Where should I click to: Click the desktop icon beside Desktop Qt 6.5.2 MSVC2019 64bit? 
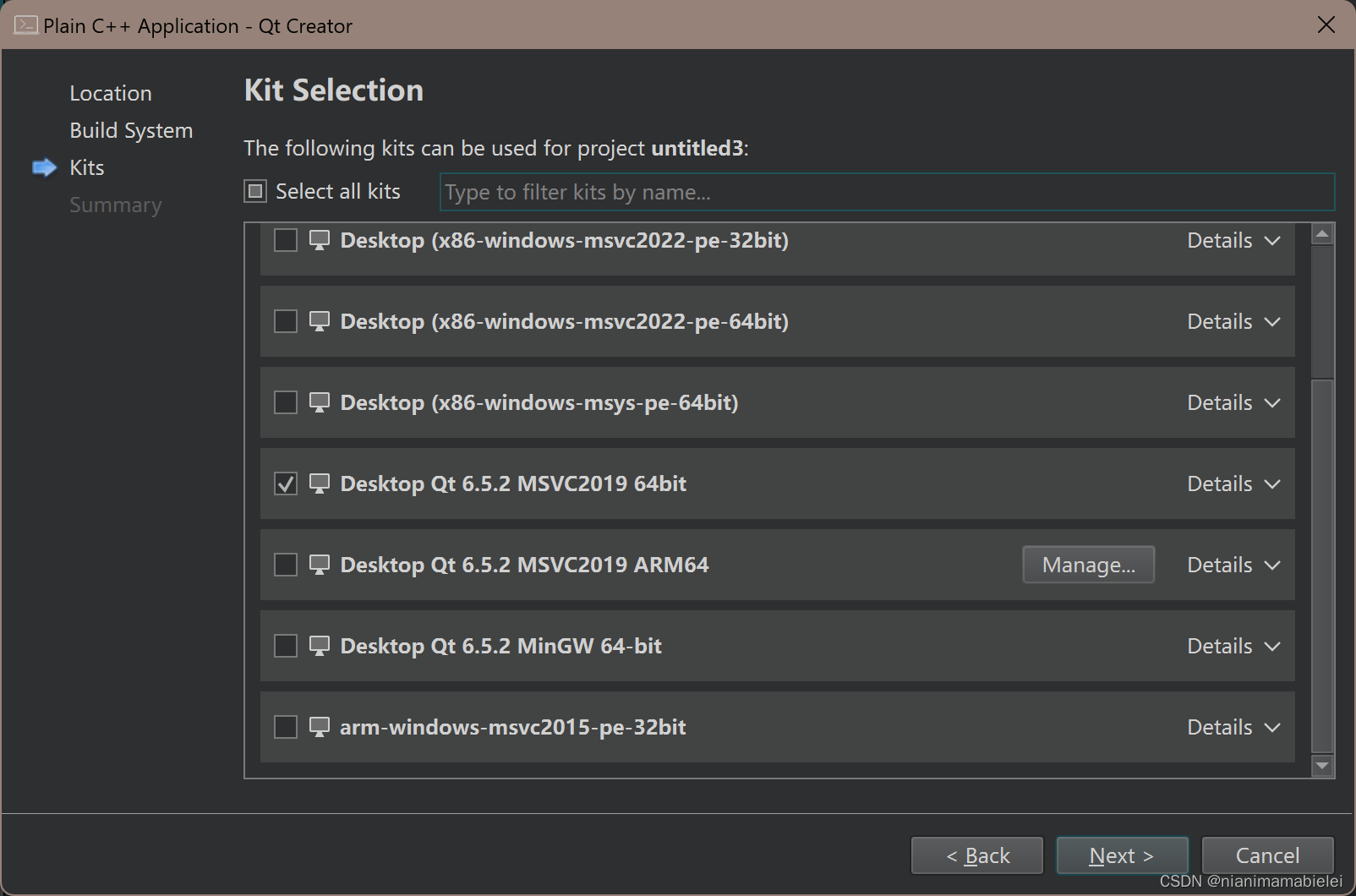(319, 484)
